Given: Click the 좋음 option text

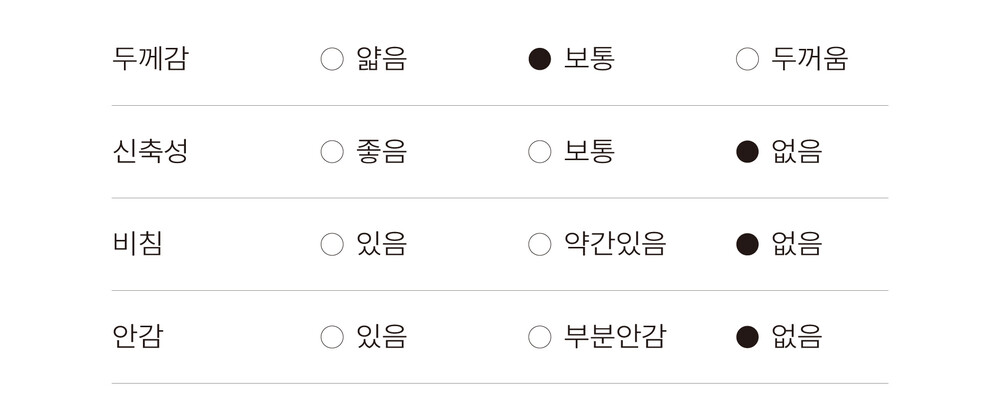Looking at the screenshot, I should [x=381, y=152].
